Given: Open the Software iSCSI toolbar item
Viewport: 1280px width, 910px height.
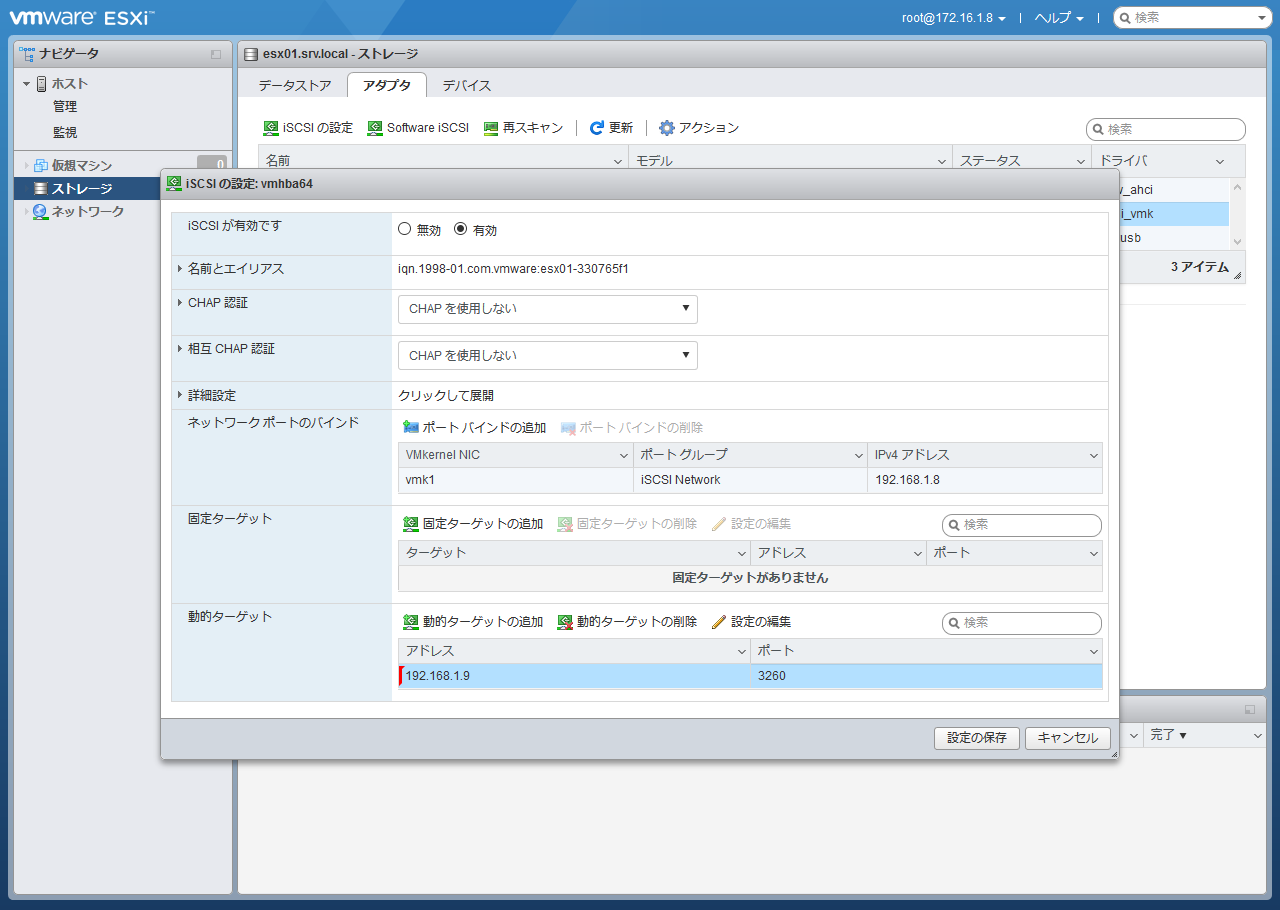Looking at the screenshot, I should (x=418, y=128).
